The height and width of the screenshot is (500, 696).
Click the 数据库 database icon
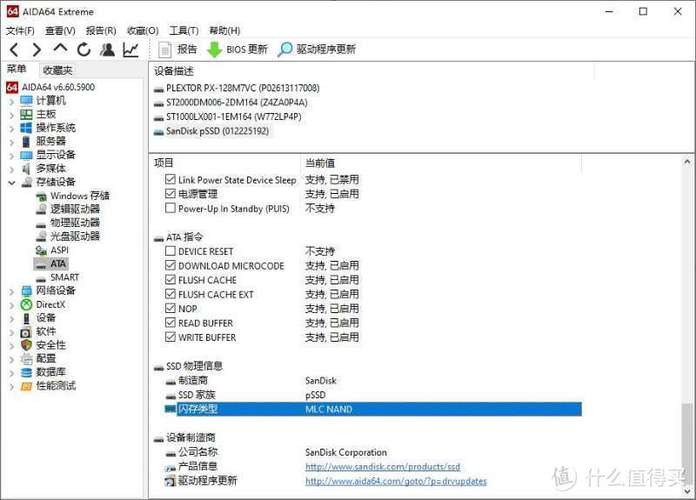(26, 372)
